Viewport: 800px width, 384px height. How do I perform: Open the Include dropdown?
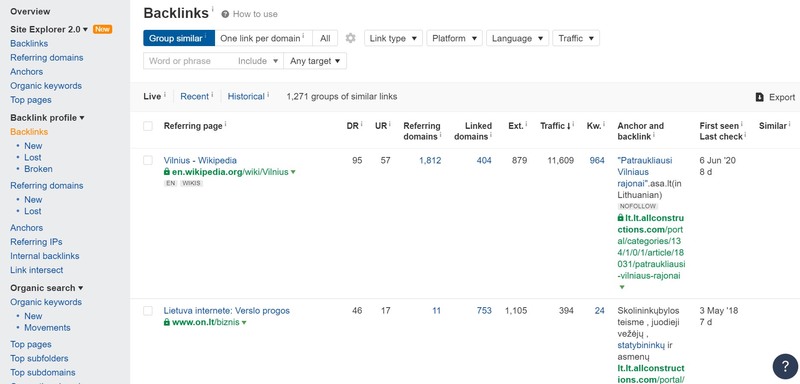(258, 61)
